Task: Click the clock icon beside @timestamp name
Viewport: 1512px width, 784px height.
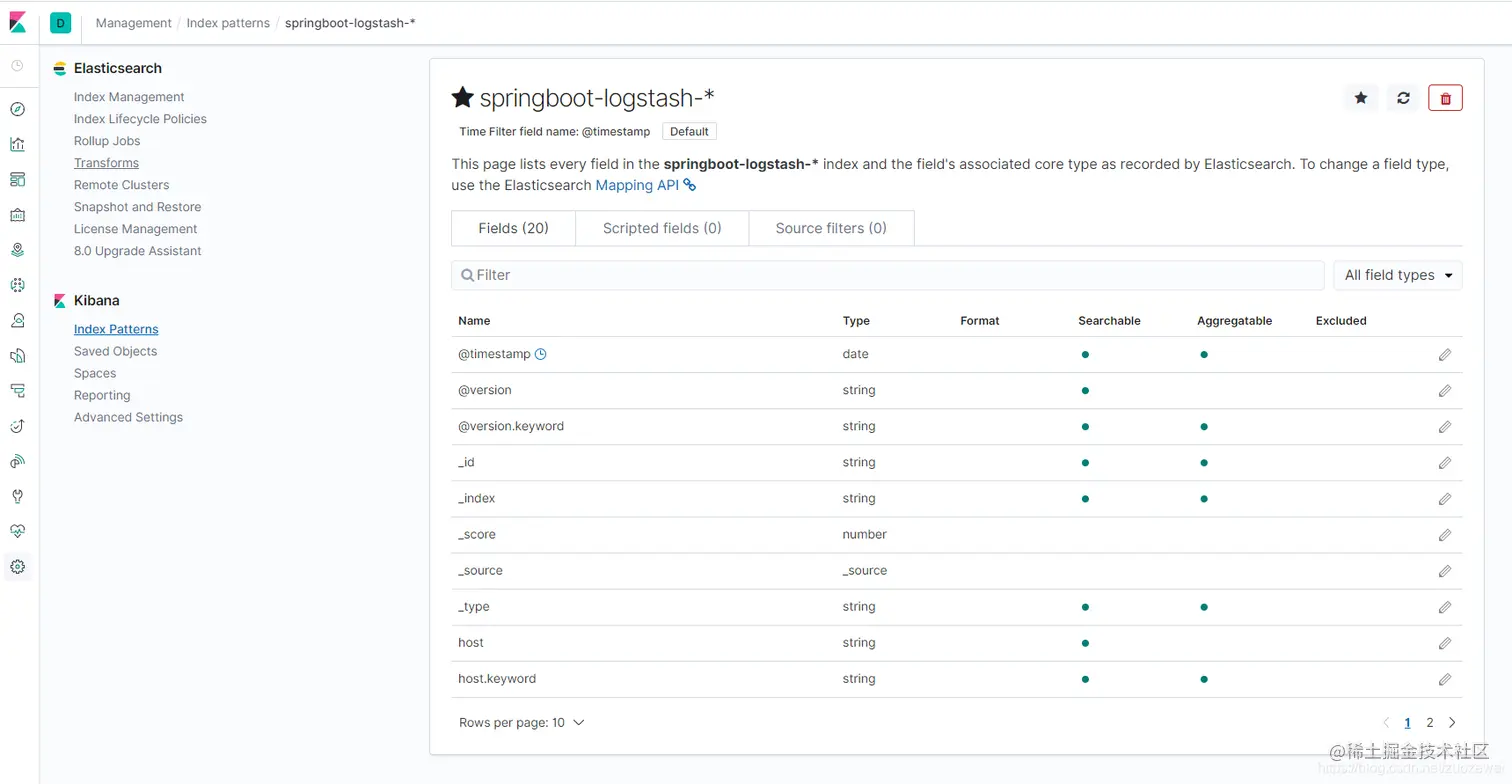Action: point(541,354)
